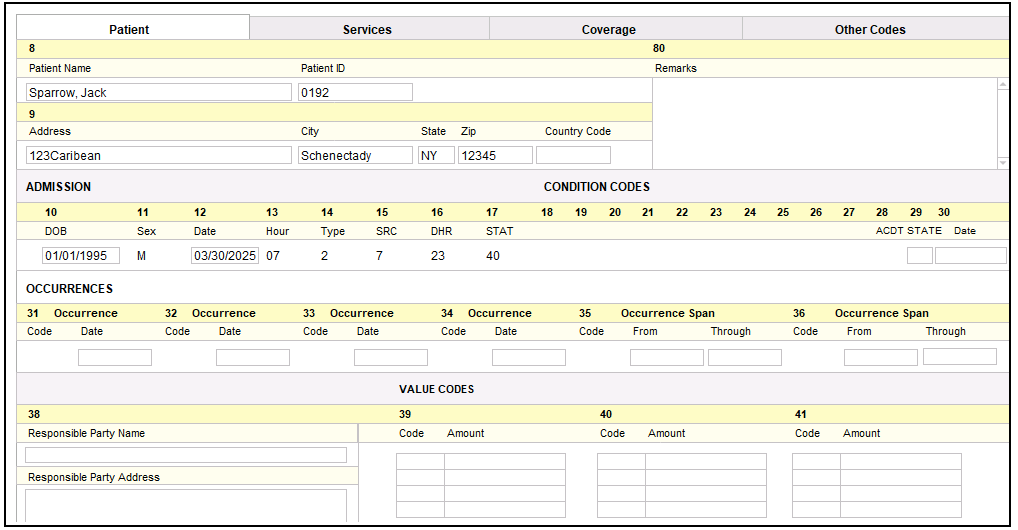Viewport: 1018px width, 530px height.
Task: Focus the City field with Schenectady
Action: [355, 155]
